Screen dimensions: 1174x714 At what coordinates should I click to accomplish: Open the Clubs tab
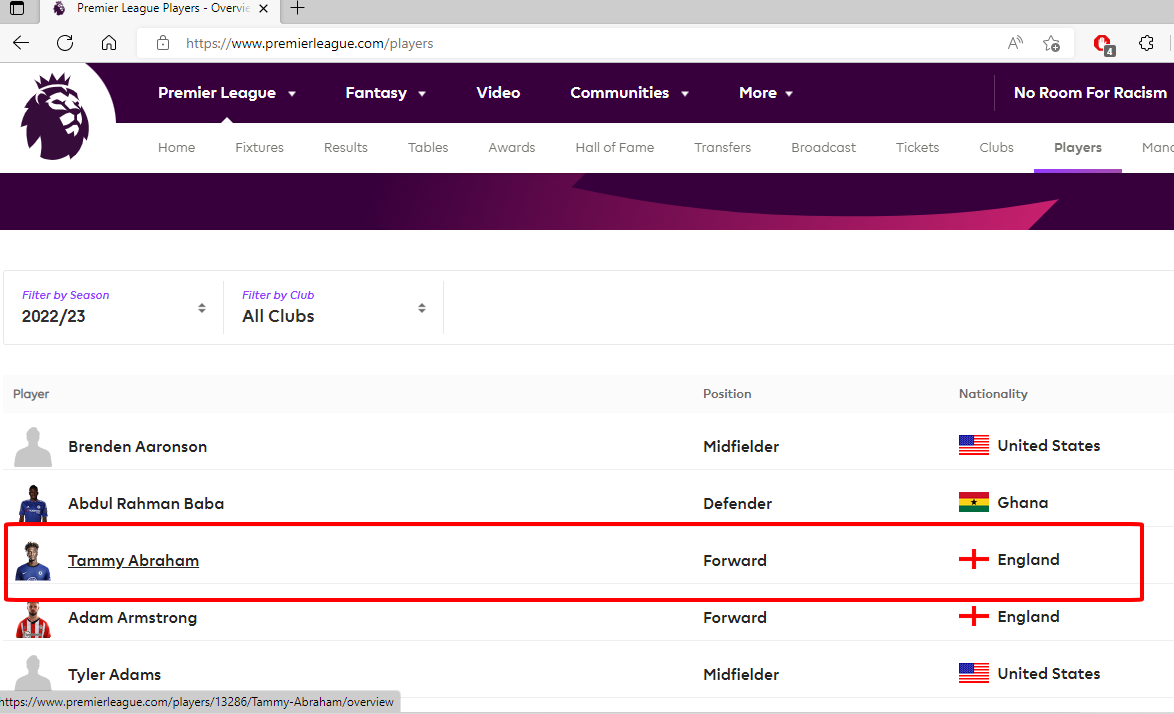point(997,147)
